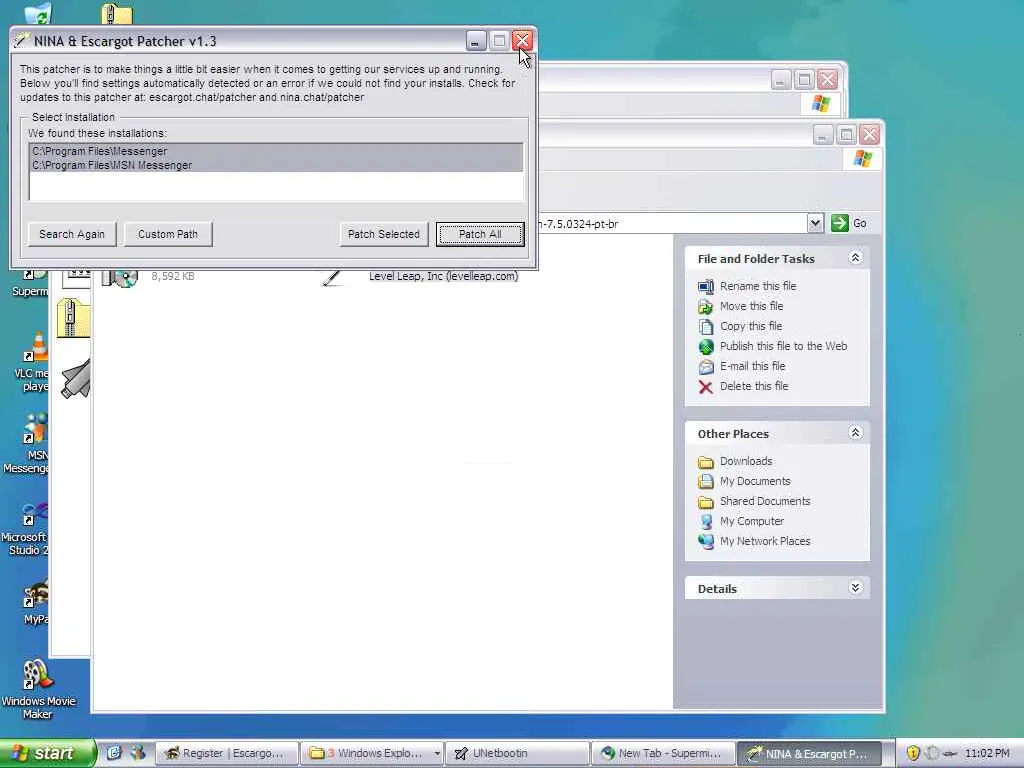The height and width of the screenshot is (768, 1024).
Task: Open the Explorer address bar dropdown
Action: click(x=815, y=223)
